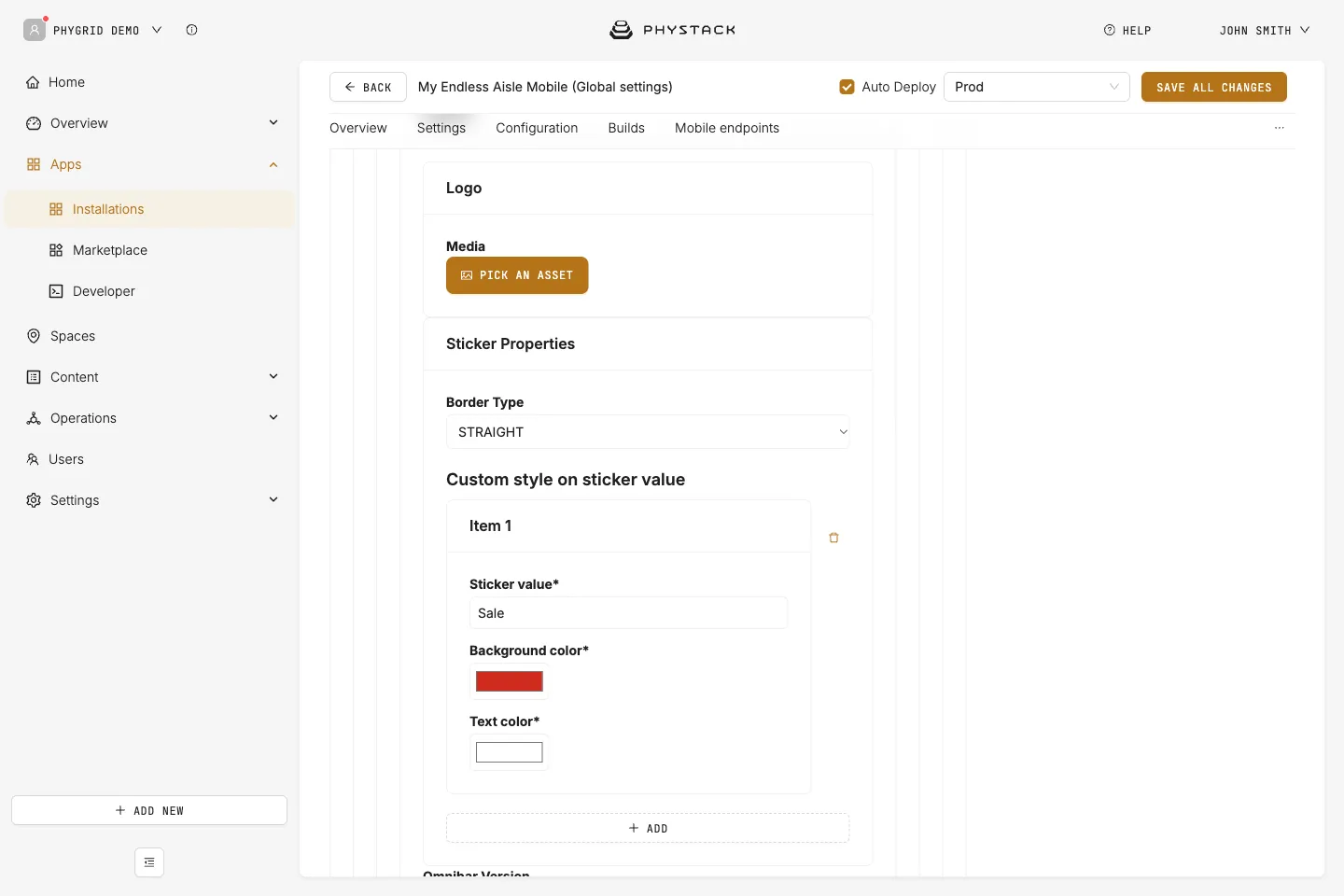This screenshot has width=1344, height=896.
Task: Click the Add New button in sidebar
Action: [149, 810]
